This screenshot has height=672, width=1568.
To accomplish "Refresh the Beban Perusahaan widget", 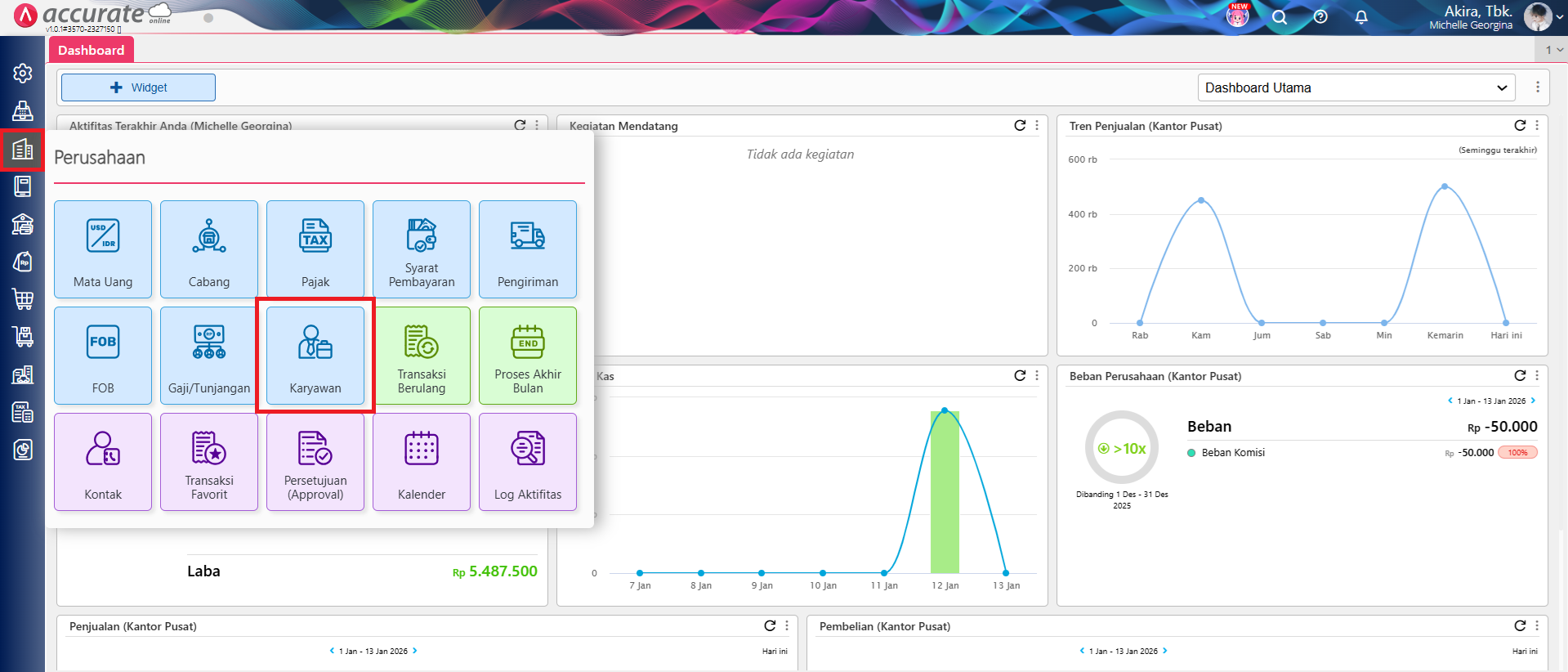I will tap(1520, 375).
